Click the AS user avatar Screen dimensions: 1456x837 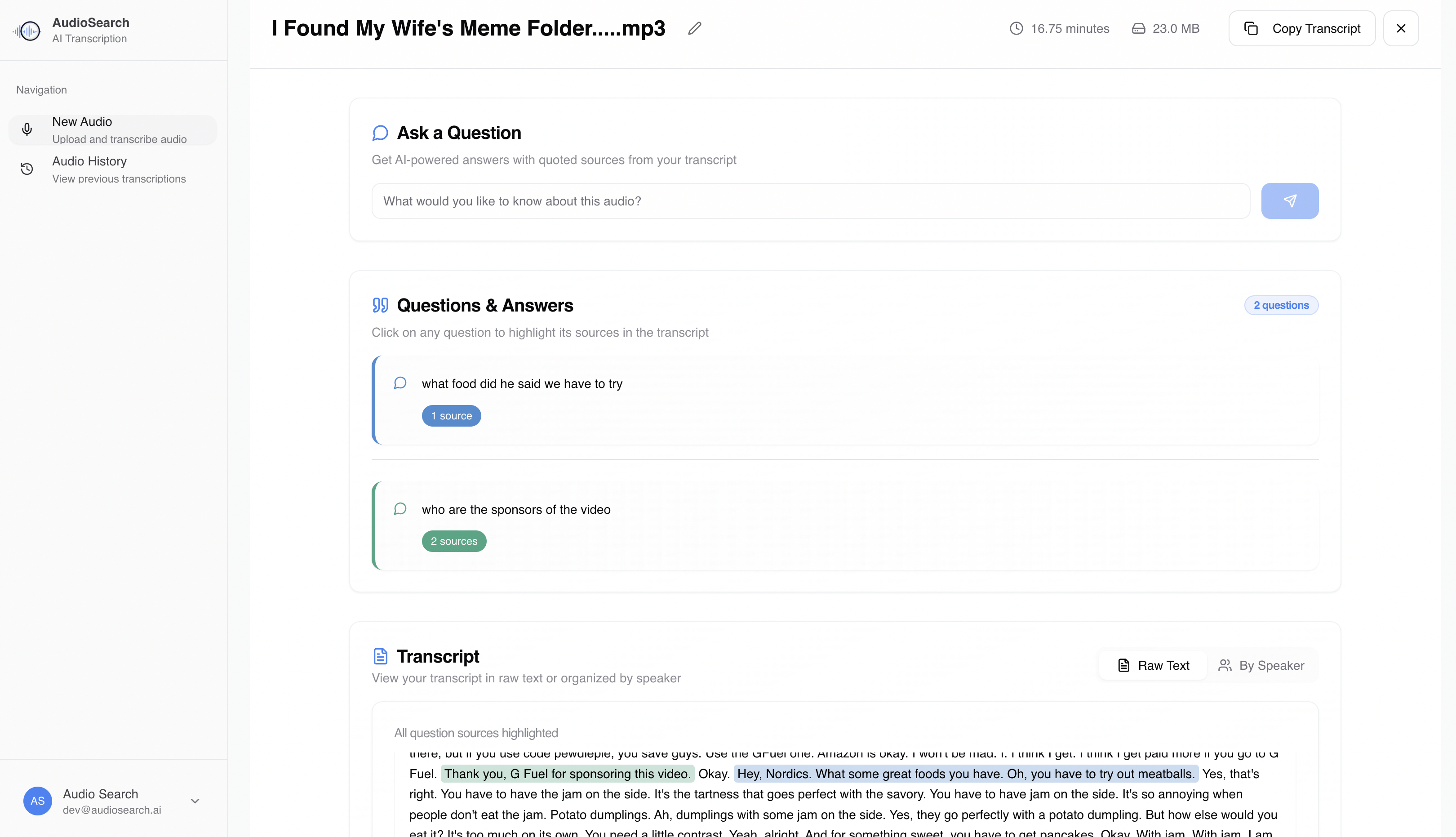pyautogui.click(x=37, y=801)
